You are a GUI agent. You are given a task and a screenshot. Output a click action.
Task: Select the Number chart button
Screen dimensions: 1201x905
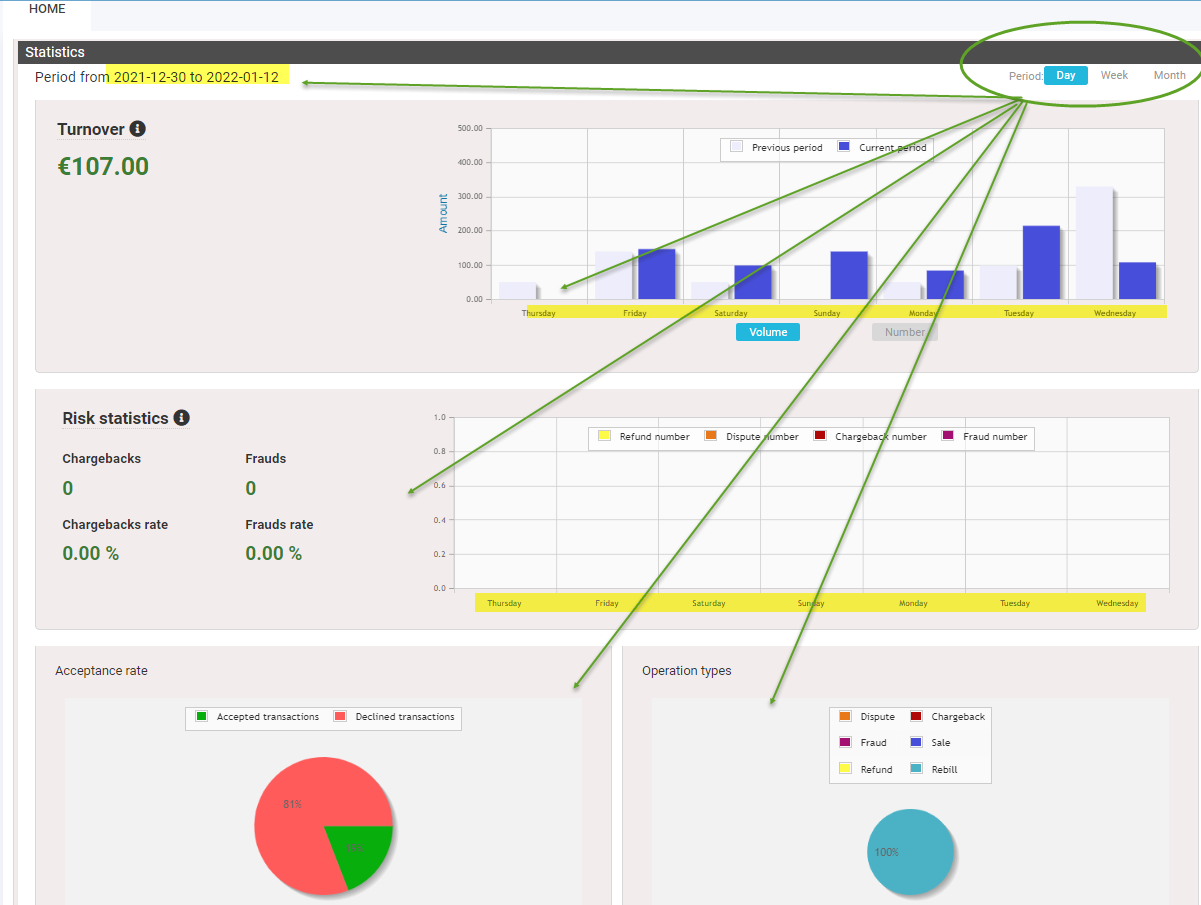904,332
